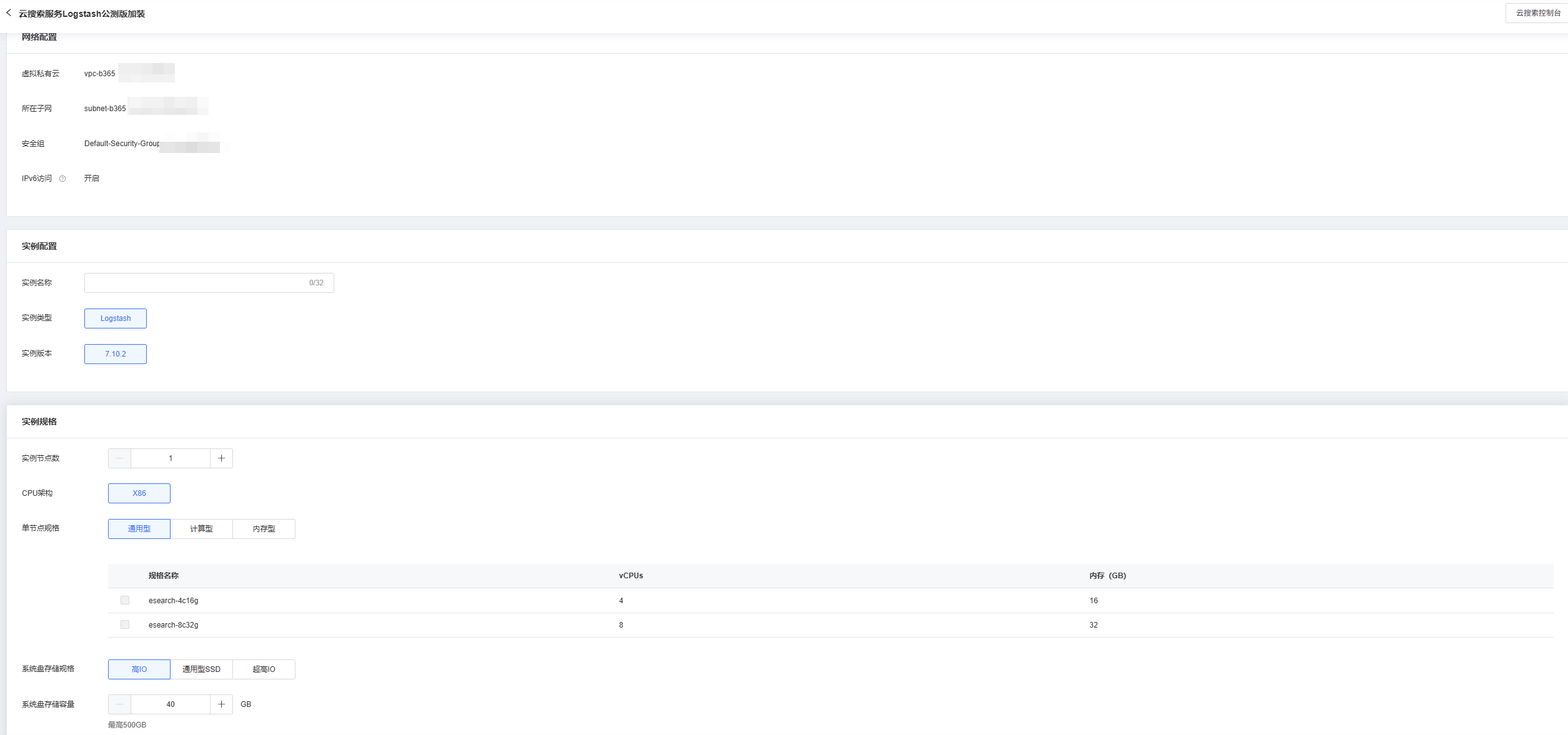Viewport: 1568px width, 735px height.
Task: Switch to the 计算型 node spec tab
Action: coord(201,529)
